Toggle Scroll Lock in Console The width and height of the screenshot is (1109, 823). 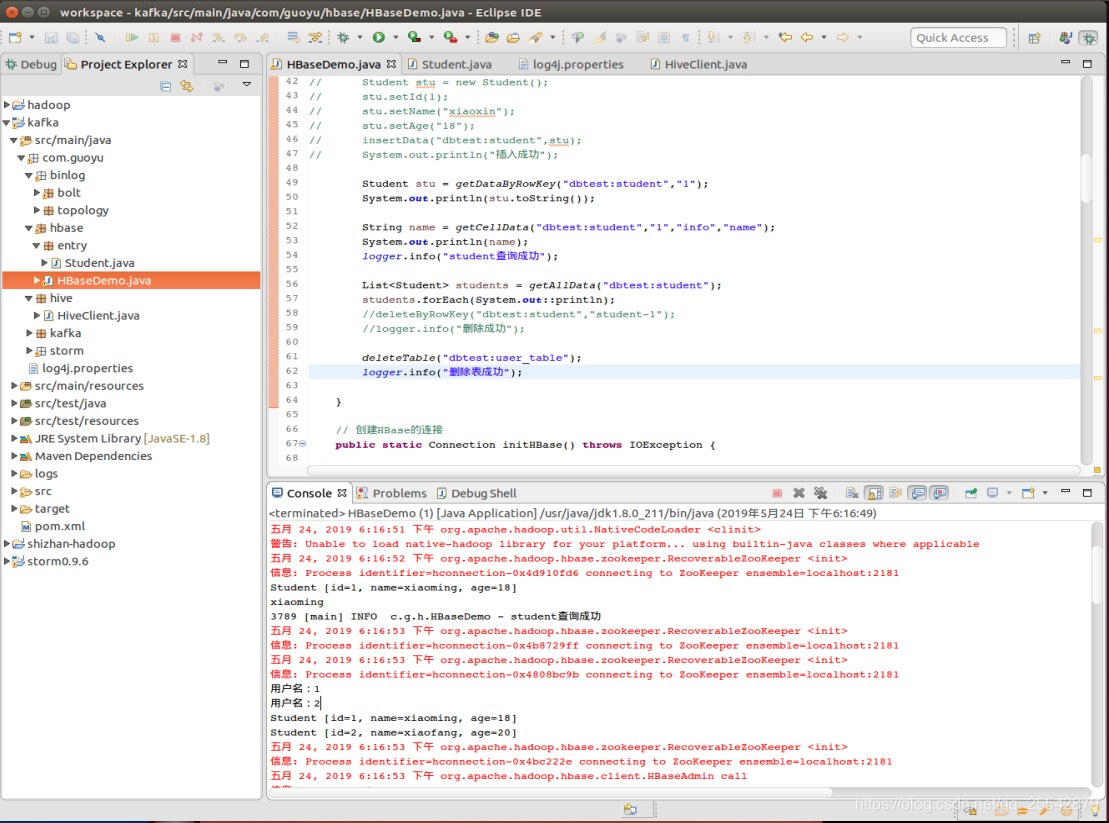pos(874,493)
